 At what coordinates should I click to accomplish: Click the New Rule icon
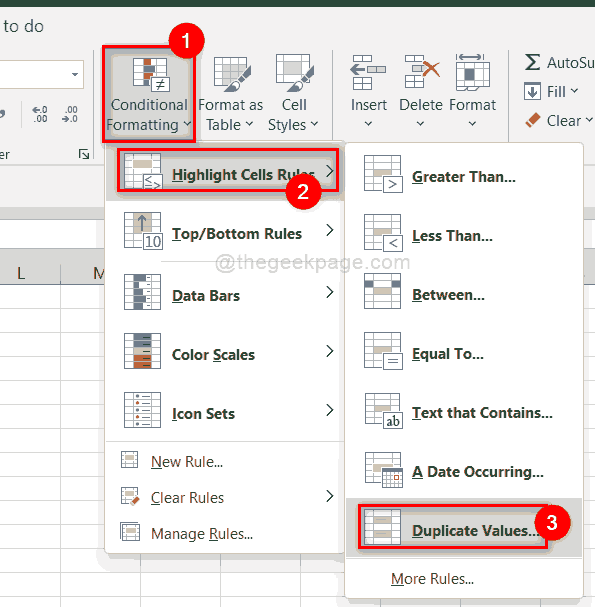(x=129, y=460)
